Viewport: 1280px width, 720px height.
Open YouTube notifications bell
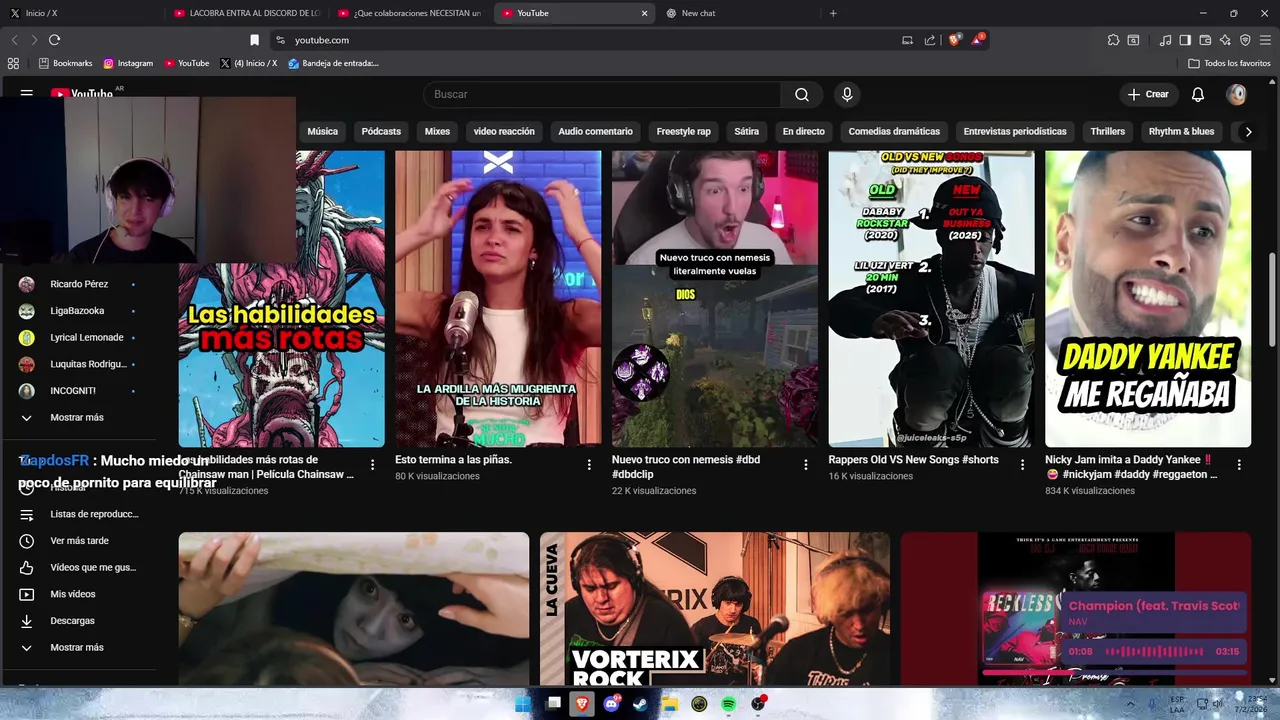(x=1198, y=94)
